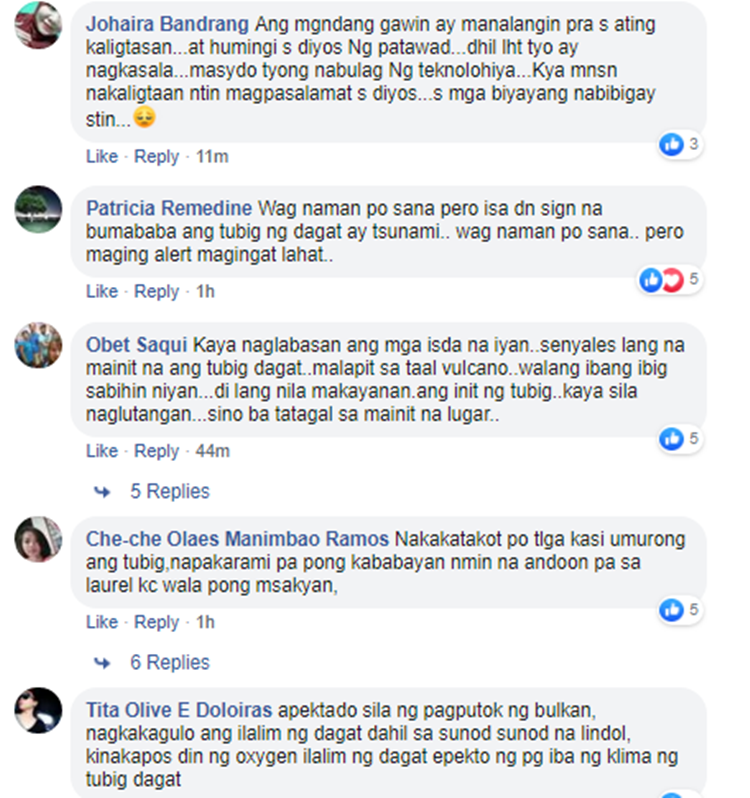Viewport: 750px width, 798px height.
Task: Expand the 6 Replies thread
Action: (170, 662)
